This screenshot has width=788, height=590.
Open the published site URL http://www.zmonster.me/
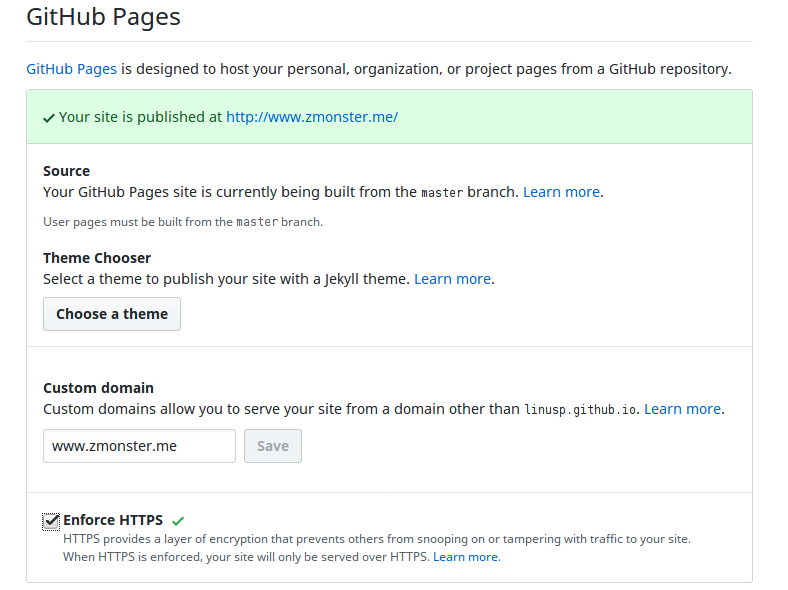point(312,117)
